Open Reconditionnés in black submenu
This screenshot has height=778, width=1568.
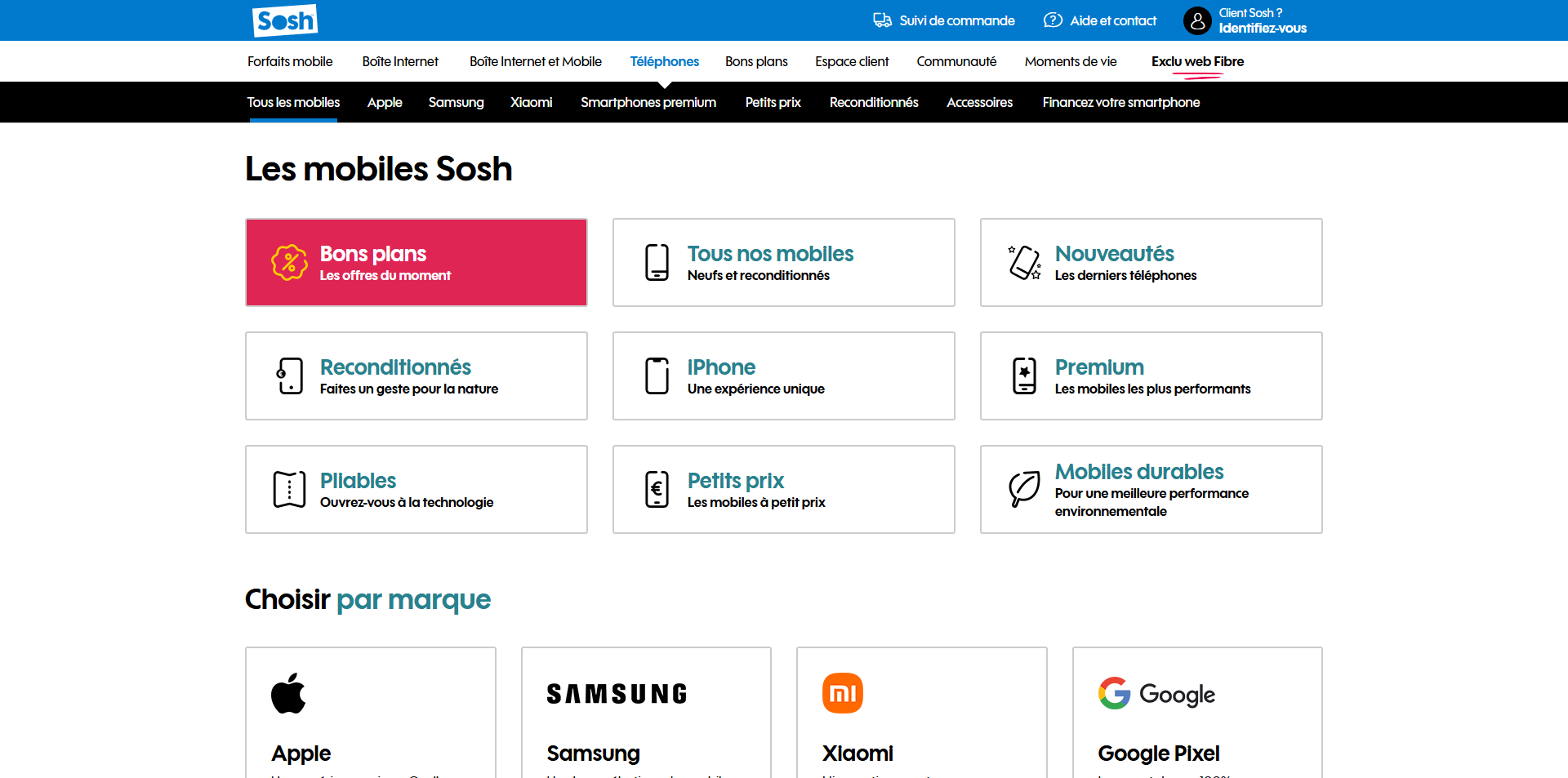(874, 102)
